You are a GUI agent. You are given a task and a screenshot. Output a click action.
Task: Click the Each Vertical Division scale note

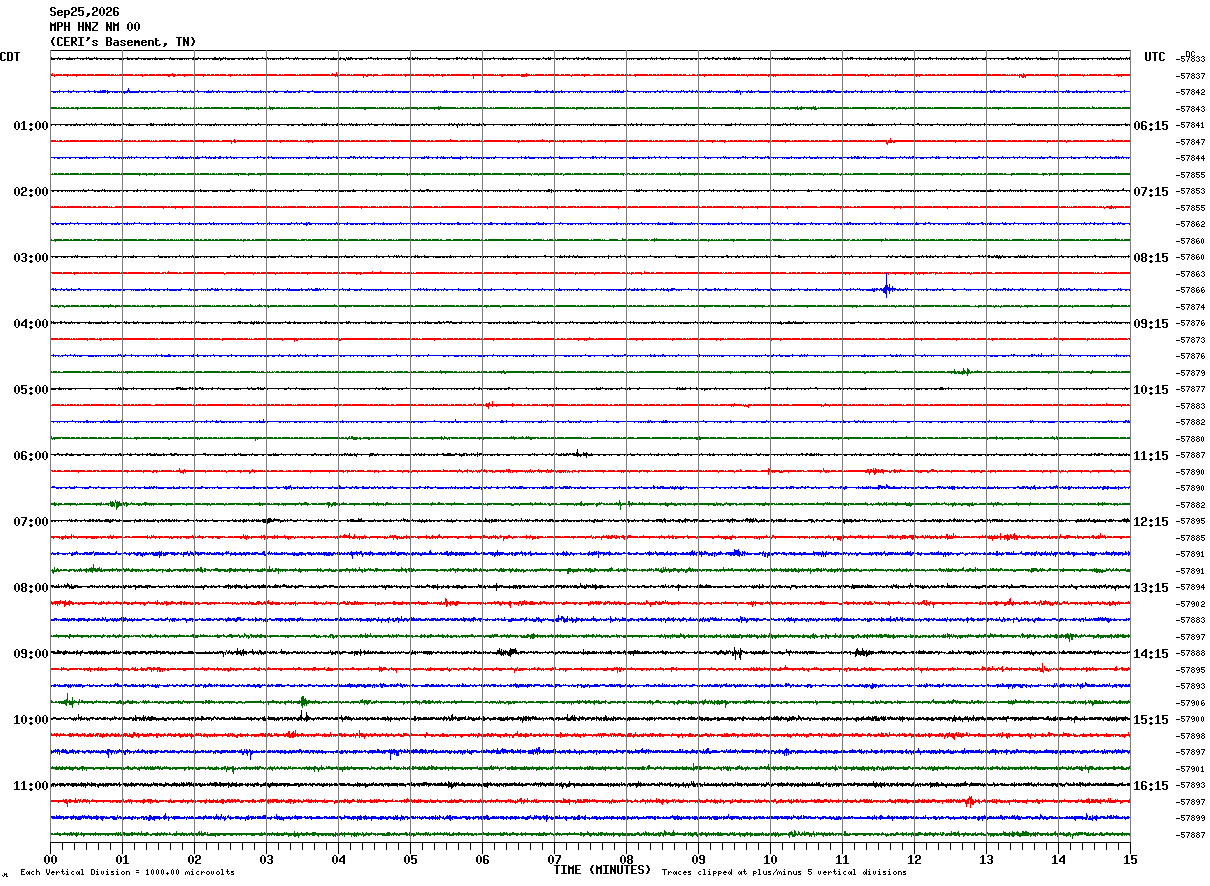click(x=127, y=873)
